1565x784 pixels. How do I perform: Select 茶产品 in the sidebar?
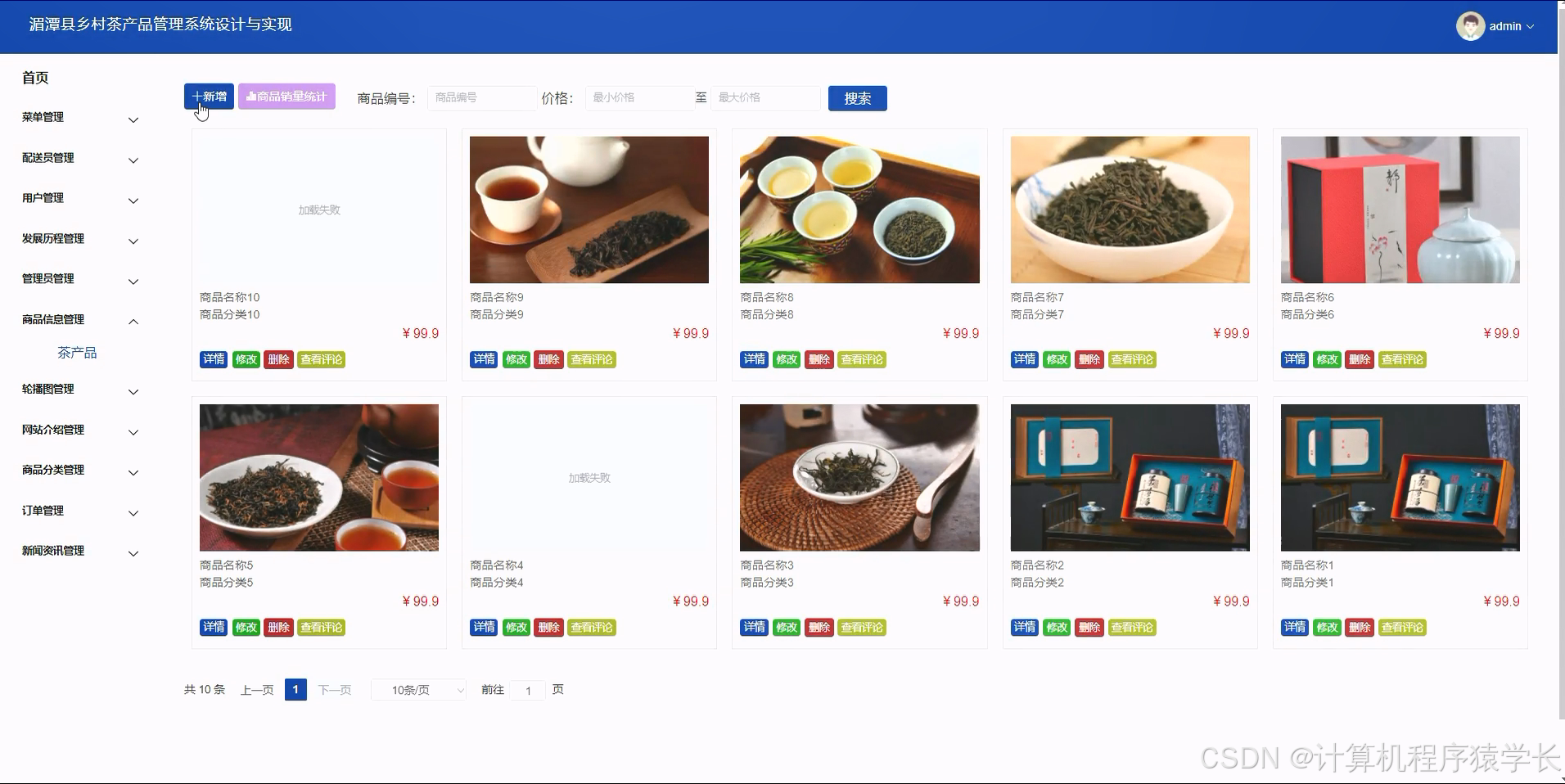tap(76, 352)
